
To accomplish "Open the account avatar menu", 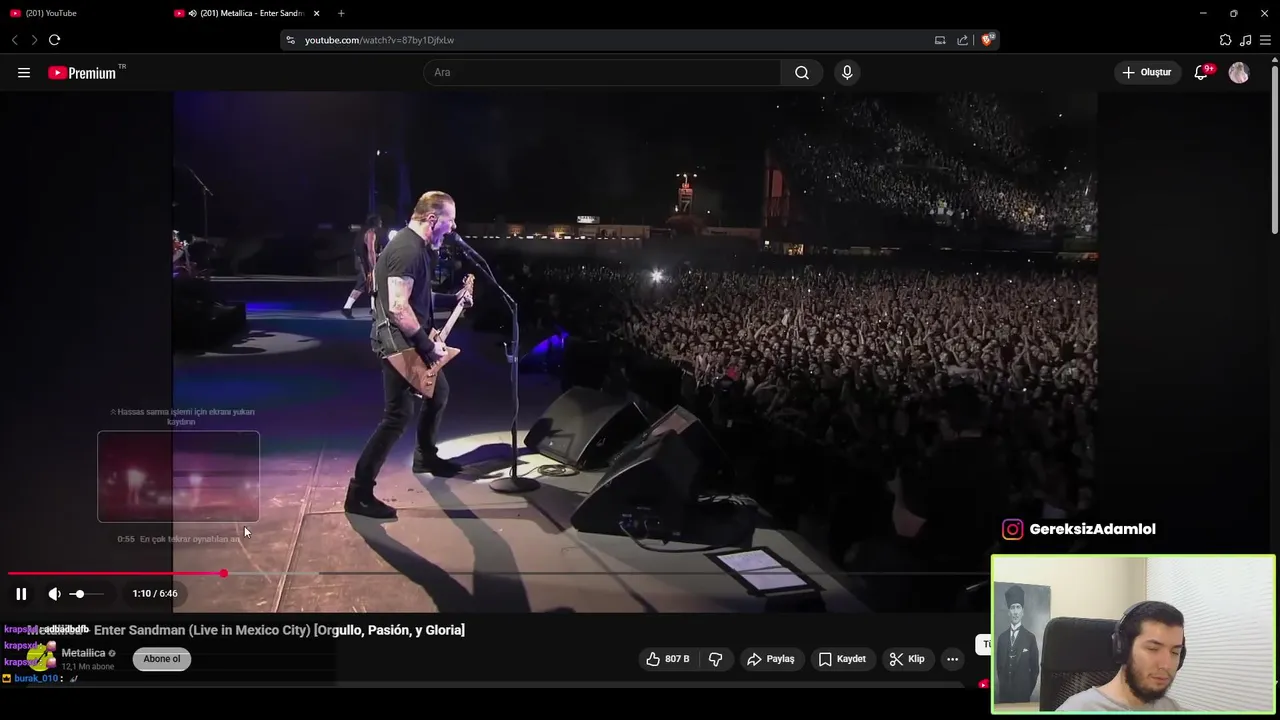I will point(1239,72).
